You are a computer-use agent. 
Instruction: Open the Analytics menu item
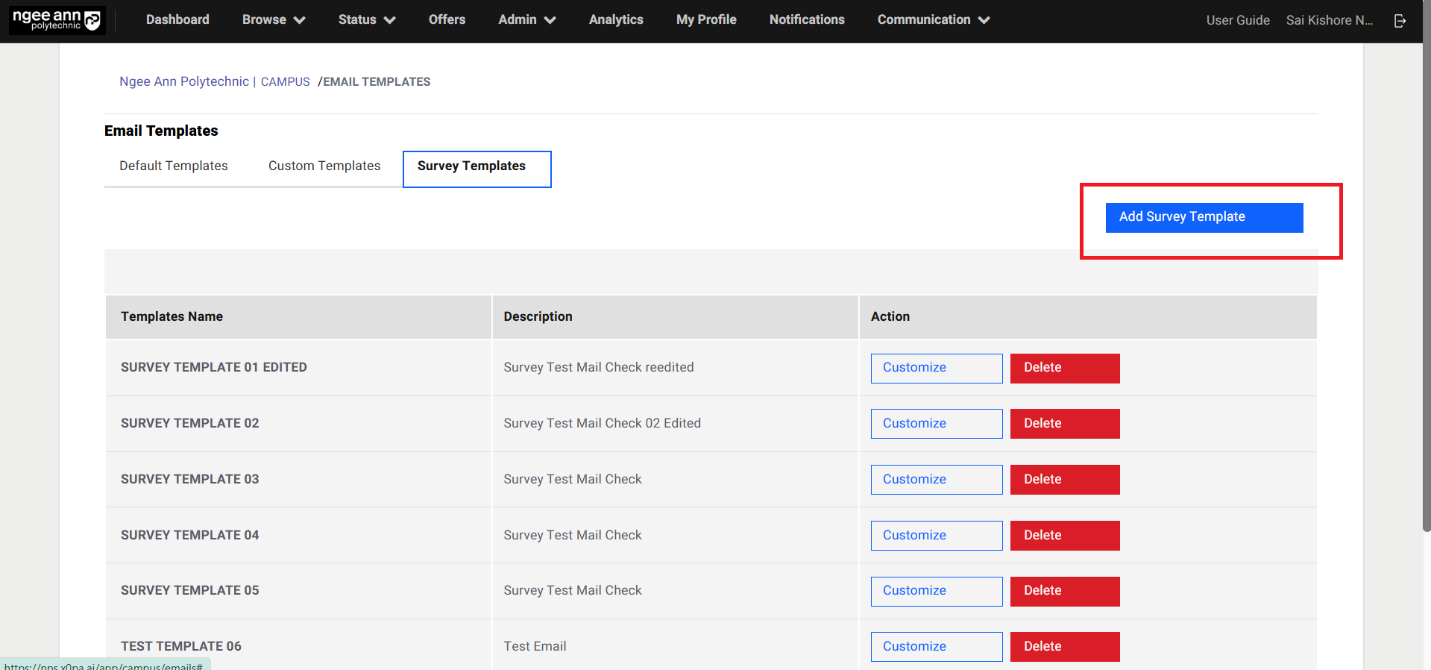[x=616, y=20]
